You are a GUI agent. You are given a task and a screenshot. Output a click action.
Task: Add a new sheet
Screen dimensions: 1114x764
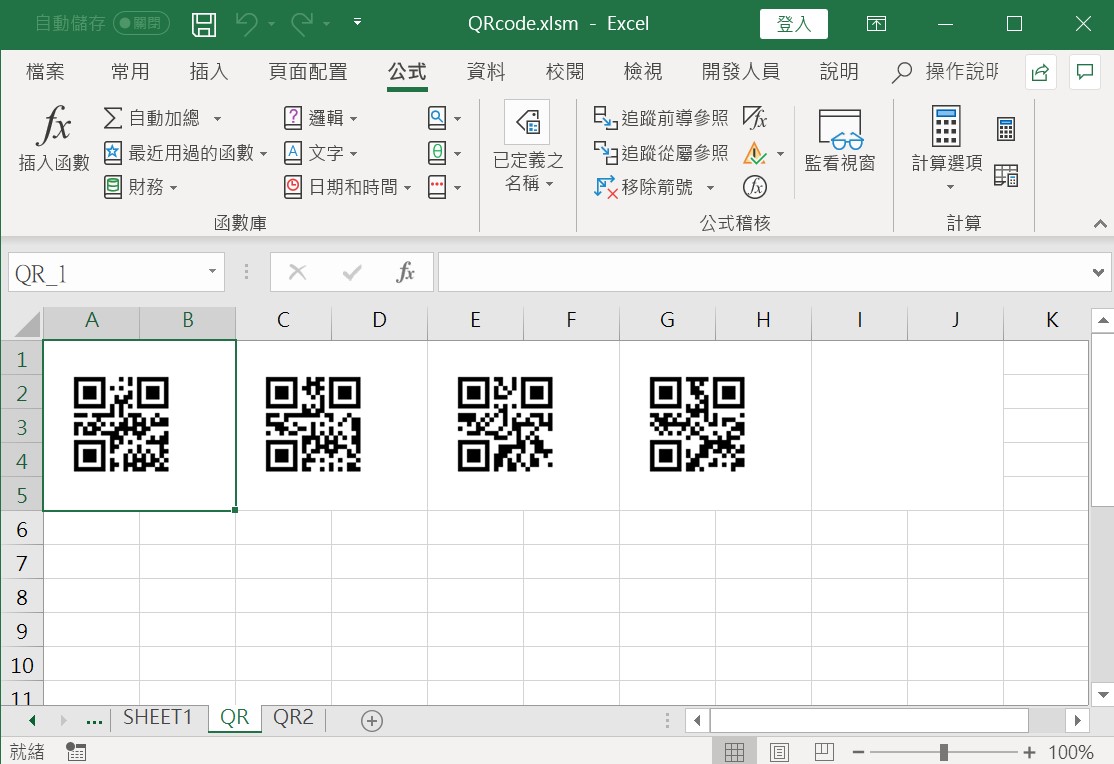(x=372, y=721)
